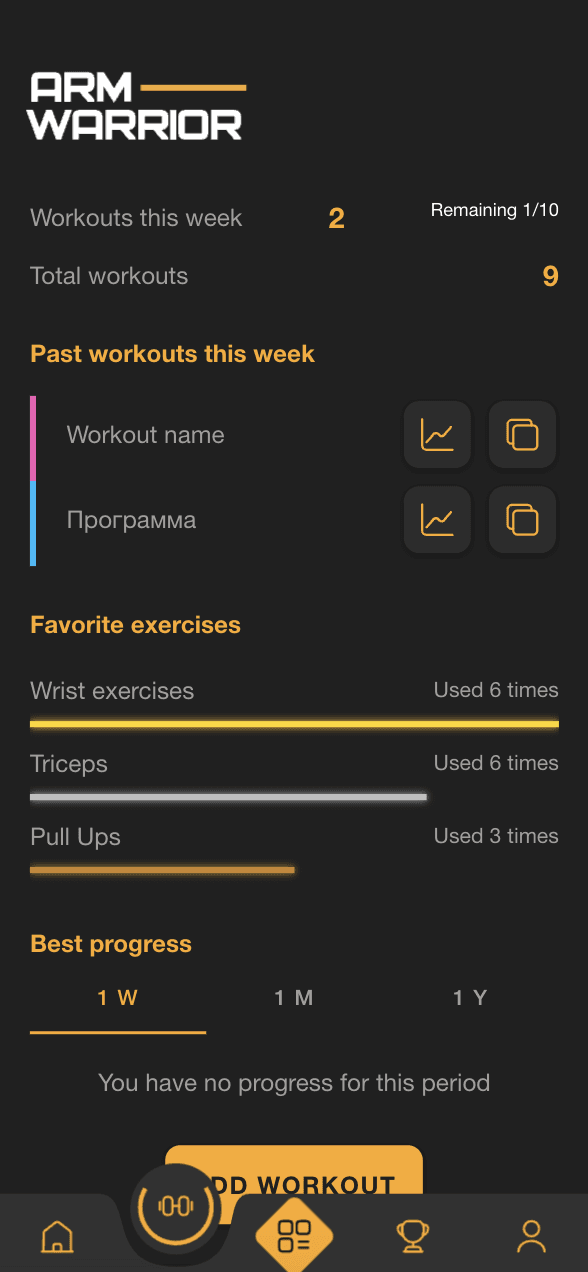Open the Pull Ups exercise entry

coord(75,836)
